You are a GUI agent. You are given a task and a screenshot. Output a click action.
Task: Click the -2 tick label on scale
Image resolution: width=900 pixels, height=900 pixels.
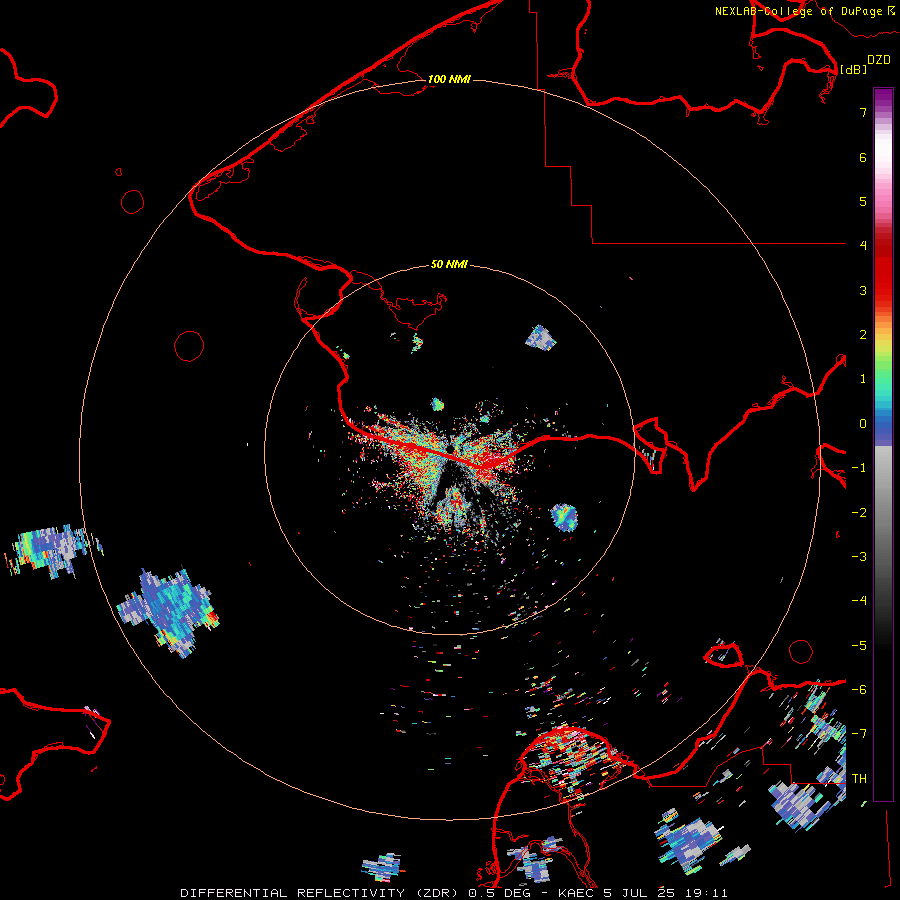tap(859, 513)
